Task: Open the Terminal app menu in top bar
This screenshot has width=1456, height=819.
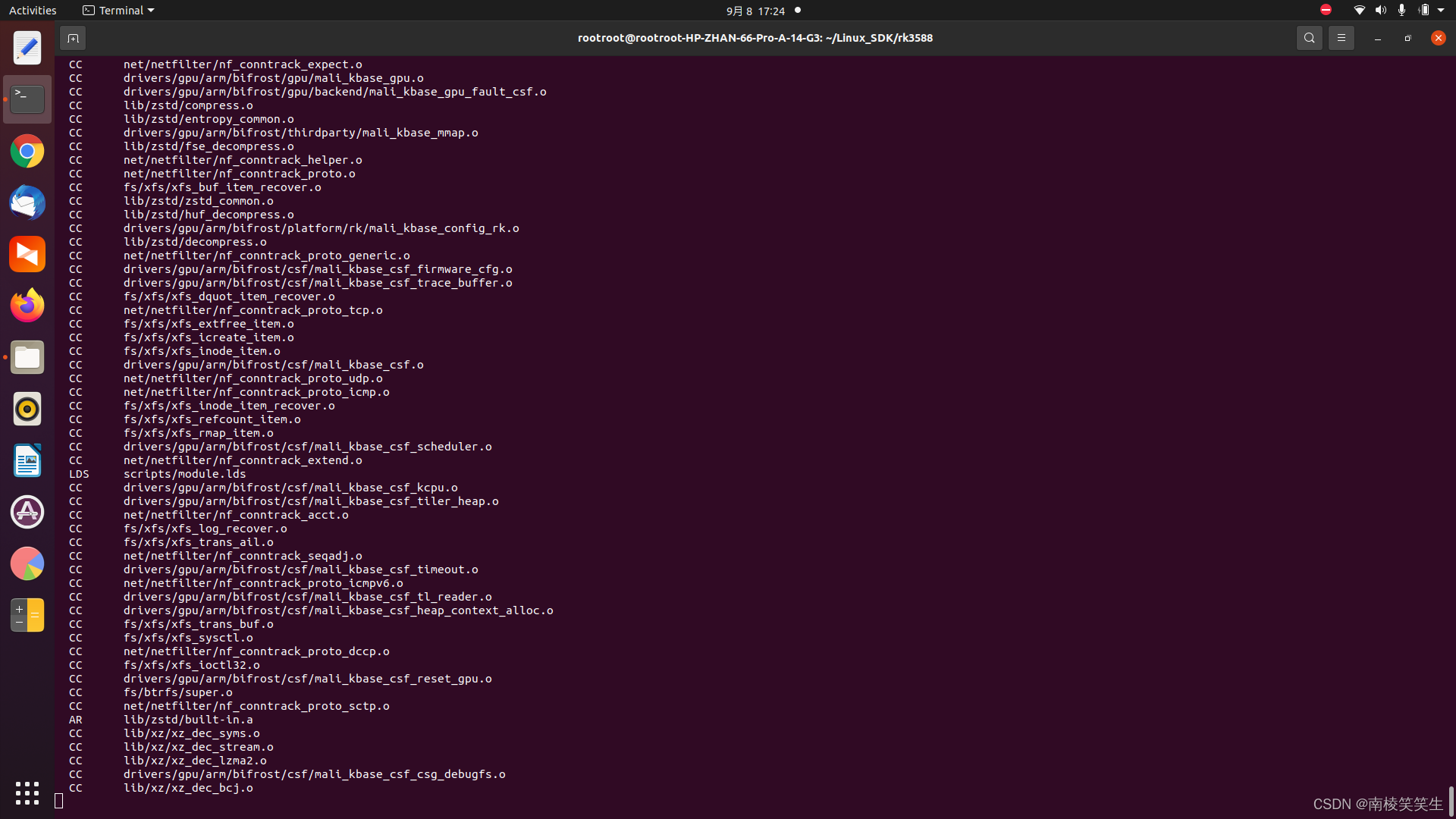Action: point(118,10)
